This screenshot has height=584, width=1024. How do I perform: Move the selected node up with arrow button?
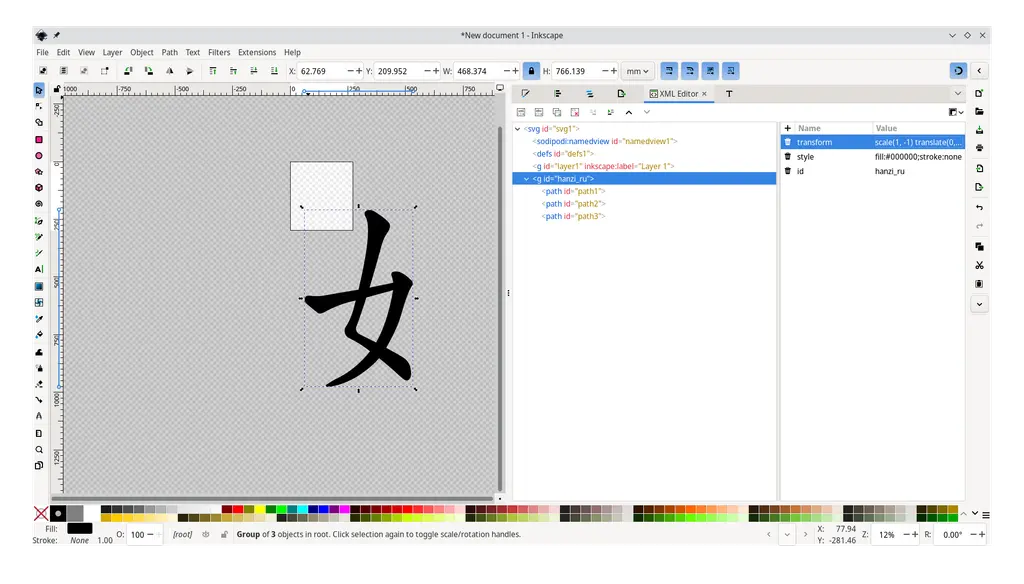(x=629, y=112)
